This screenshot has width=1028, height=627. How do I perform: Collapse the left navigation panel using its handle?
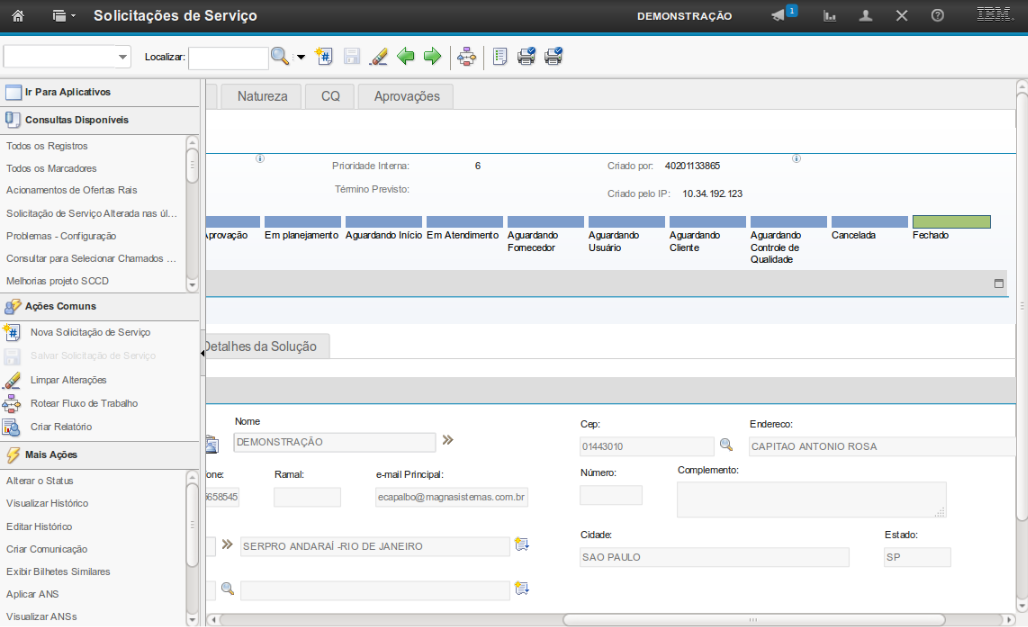[x=202, y=353]
